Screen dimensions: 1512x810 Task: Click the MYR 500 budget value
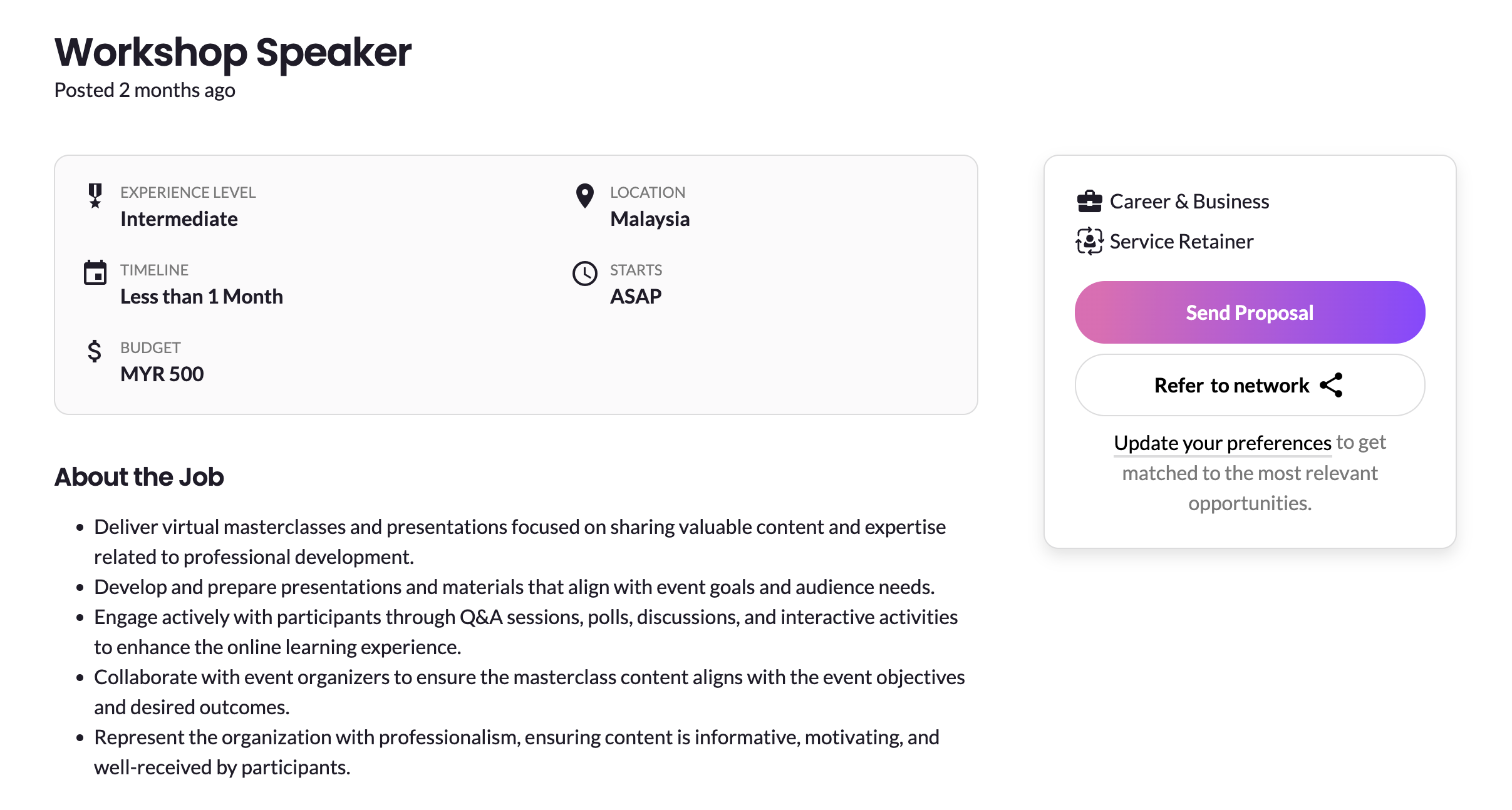[x=162, y=374]
